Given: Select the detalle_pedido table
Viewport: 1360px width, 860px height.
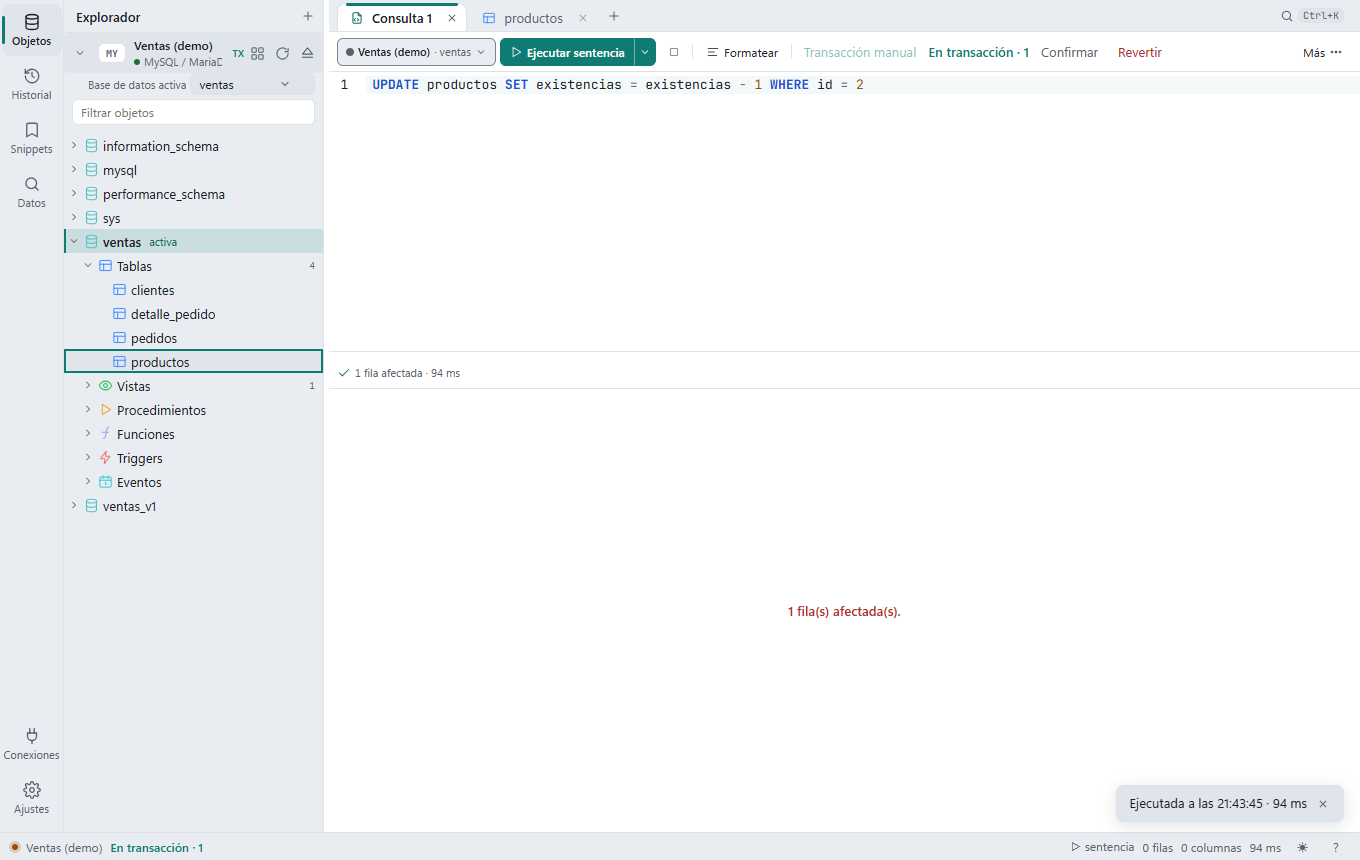Looking at the screenshot, I should (x=193, y=314).
